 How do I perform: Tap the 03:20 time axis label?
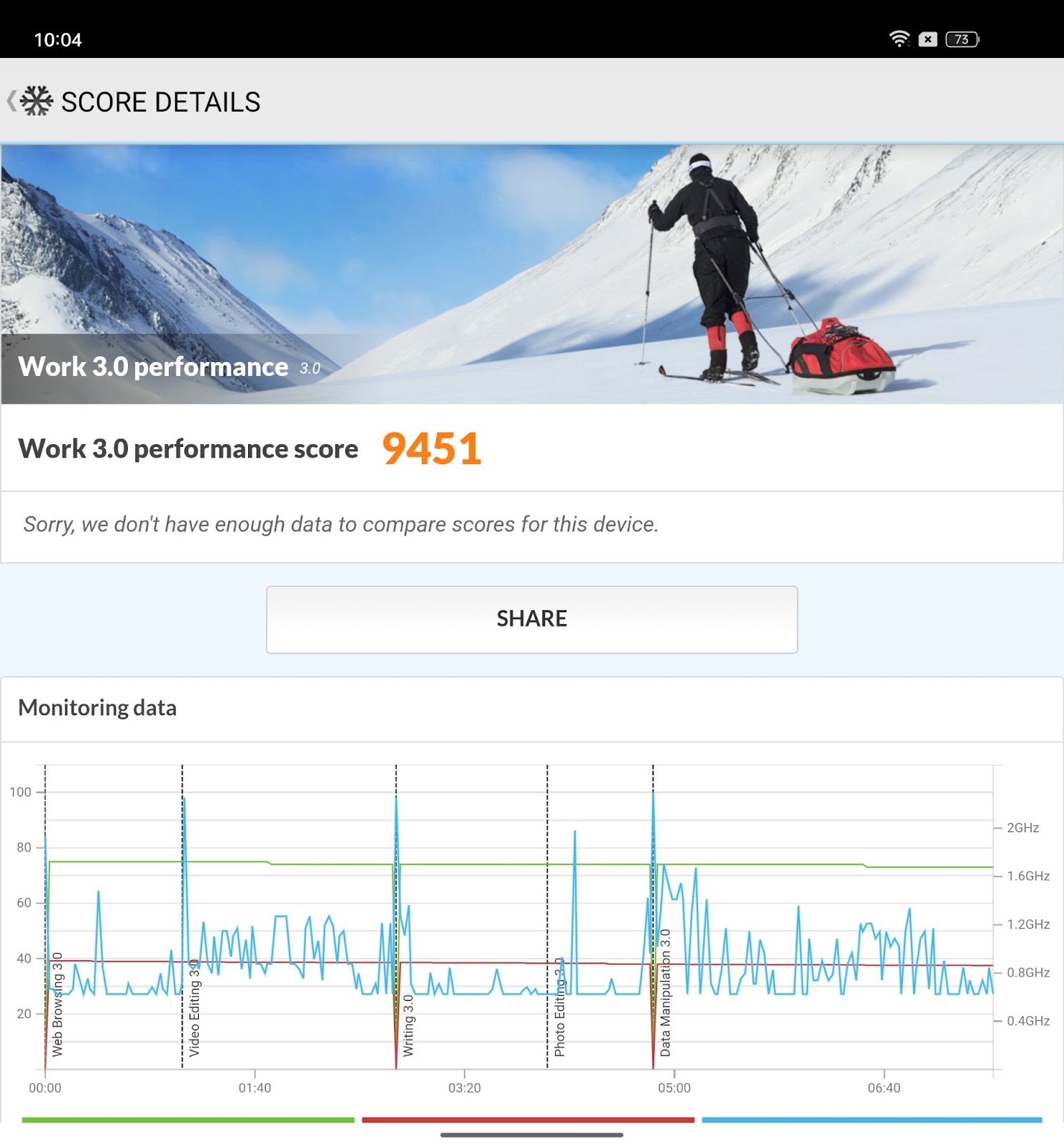coord(465,1088)
